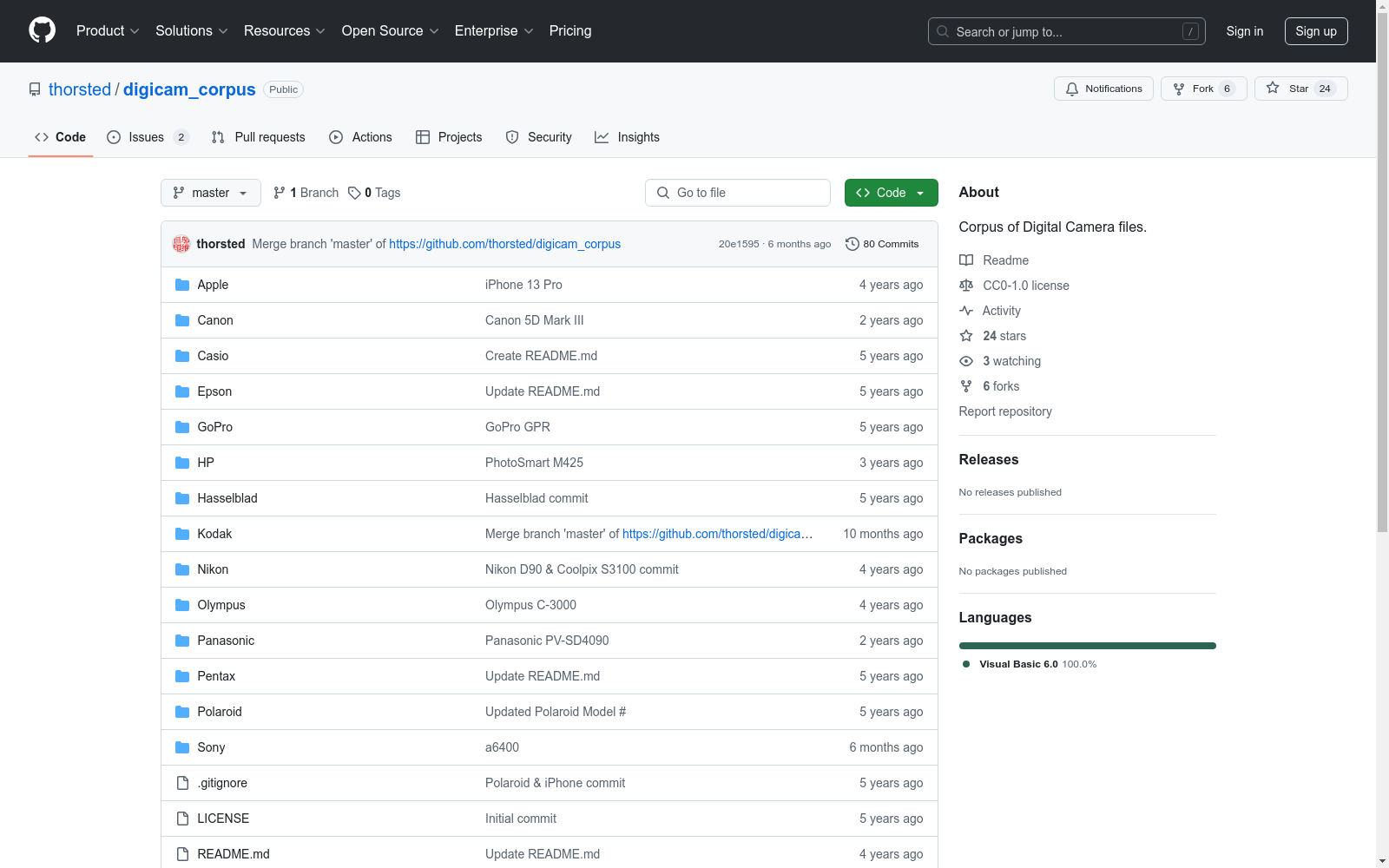Click the Notifications bell button
The width and height of the screenshot is (1389, 868).
point(1103,89)
